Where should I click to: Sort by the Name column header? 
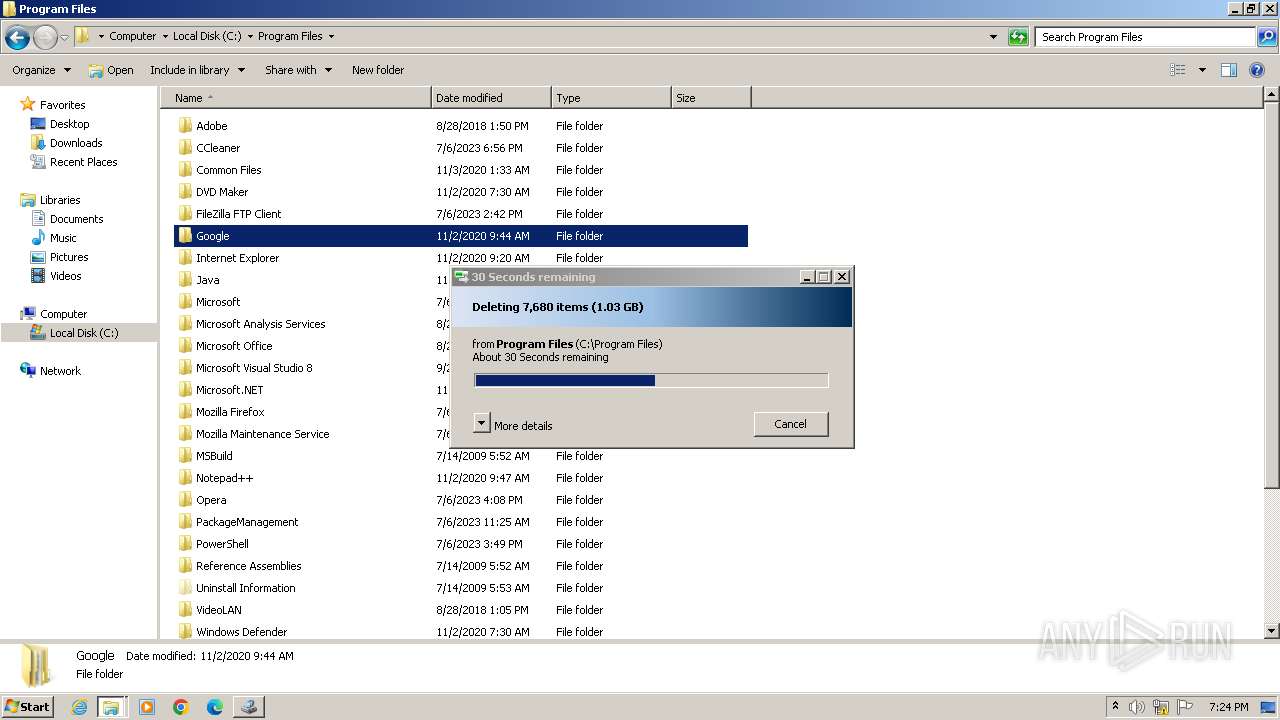click(x=295, y=98)
